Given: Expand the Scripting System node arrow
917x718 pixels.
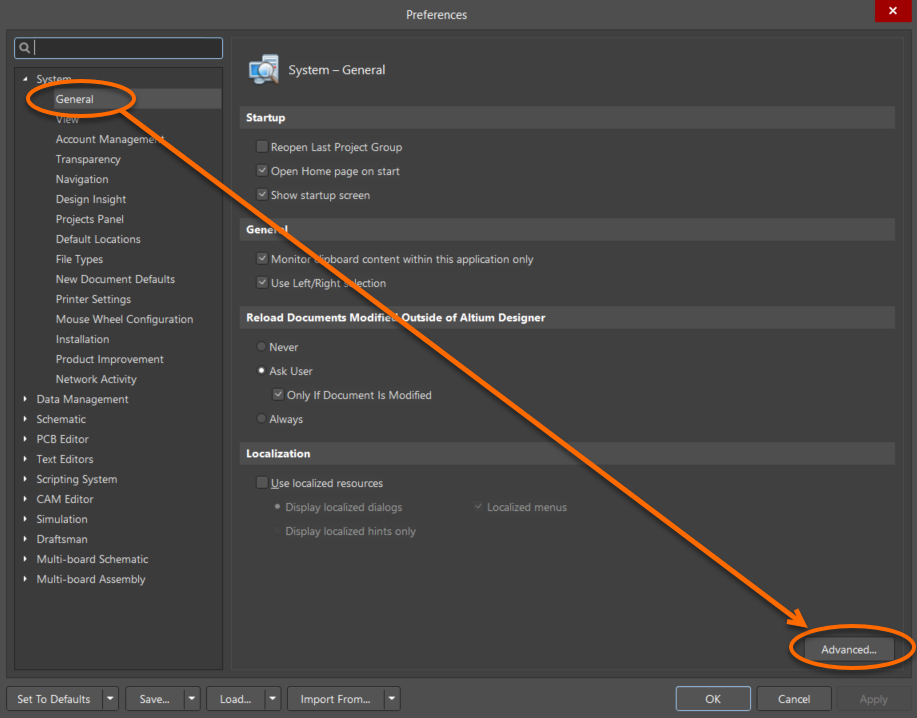Looking at the screenshot, I should (25, 479).
